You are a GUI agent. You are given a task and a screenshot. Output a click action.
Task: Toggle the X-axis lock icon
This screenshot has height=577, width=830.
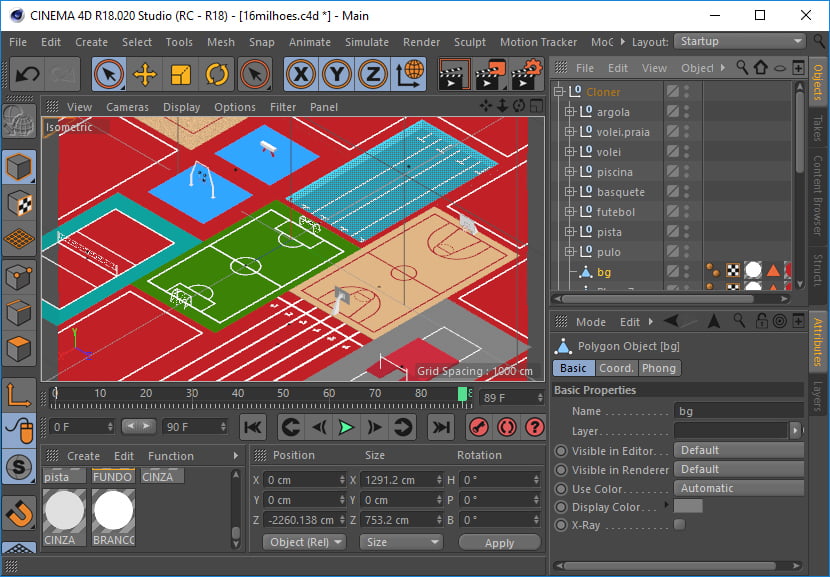302,74
